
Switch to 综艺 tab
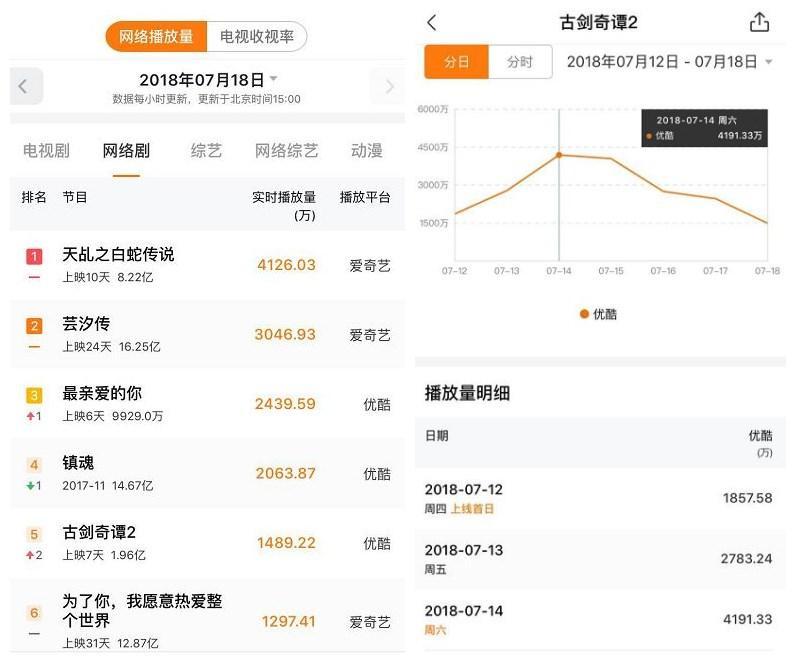pos(206,151)
